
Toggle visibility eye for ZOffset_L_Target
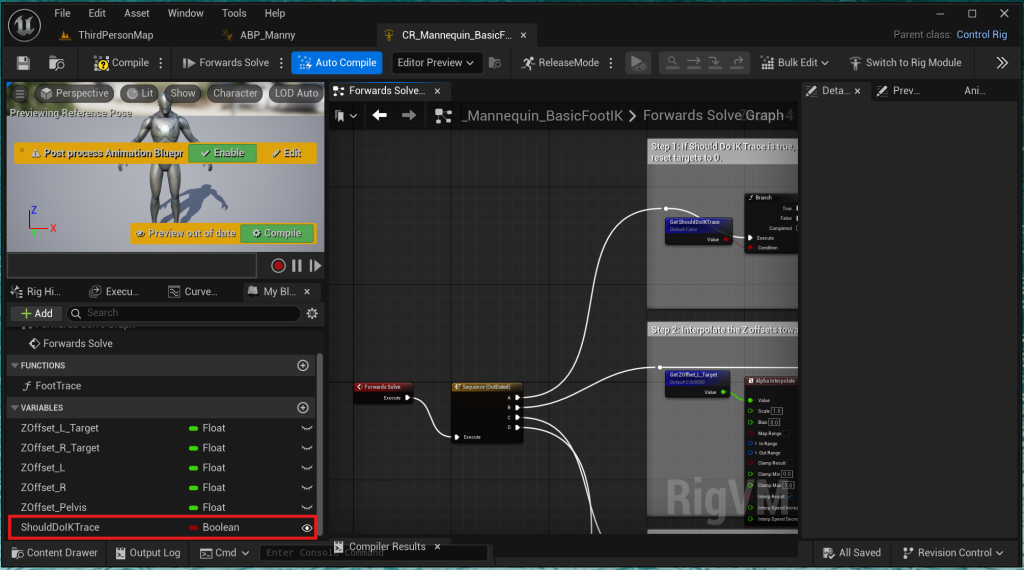(x=306, y=428)
